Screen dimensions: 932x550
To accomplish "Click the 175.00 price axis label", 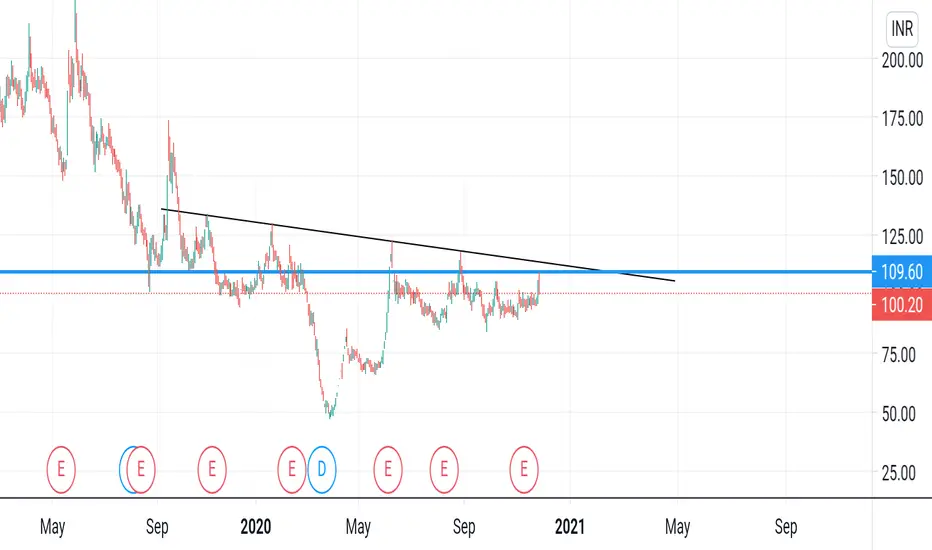I will coord(902,118).
